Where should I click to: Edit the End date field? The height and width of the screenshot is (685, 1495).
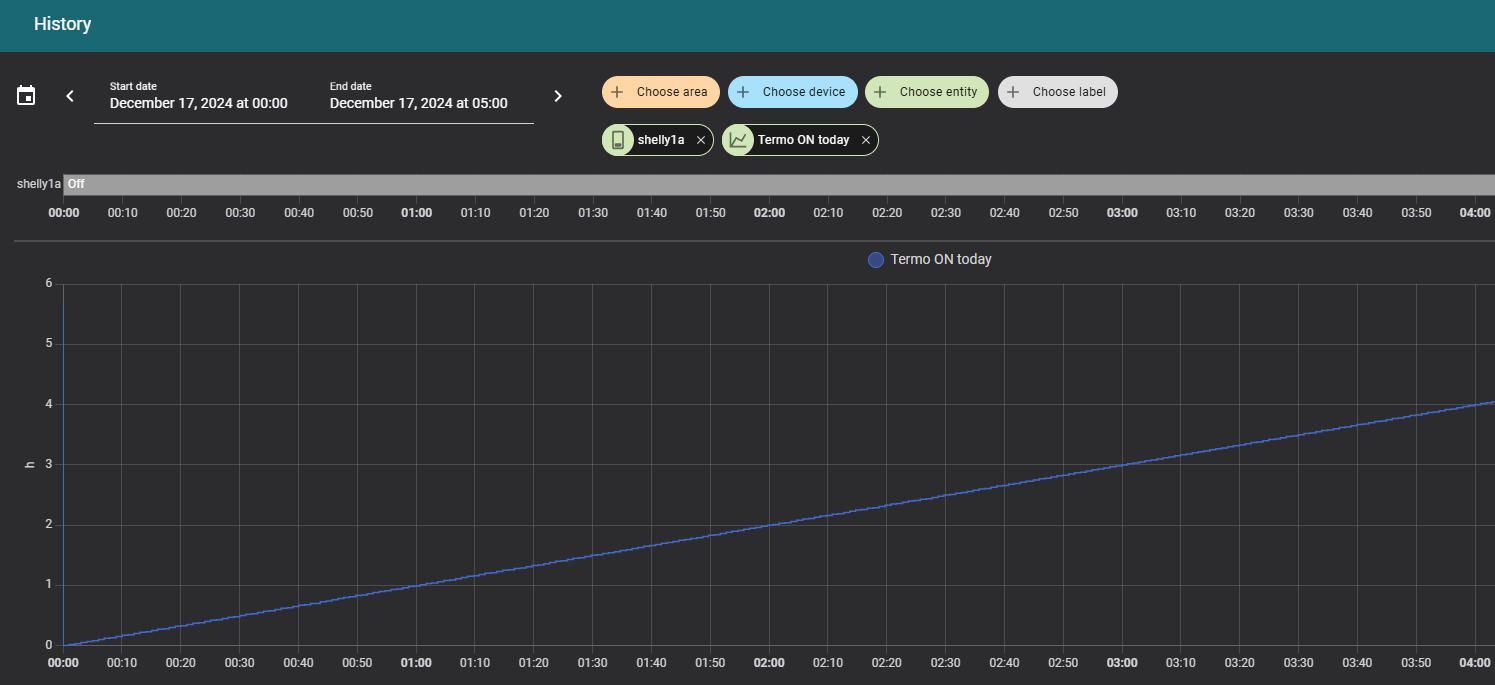coord(418,103)
